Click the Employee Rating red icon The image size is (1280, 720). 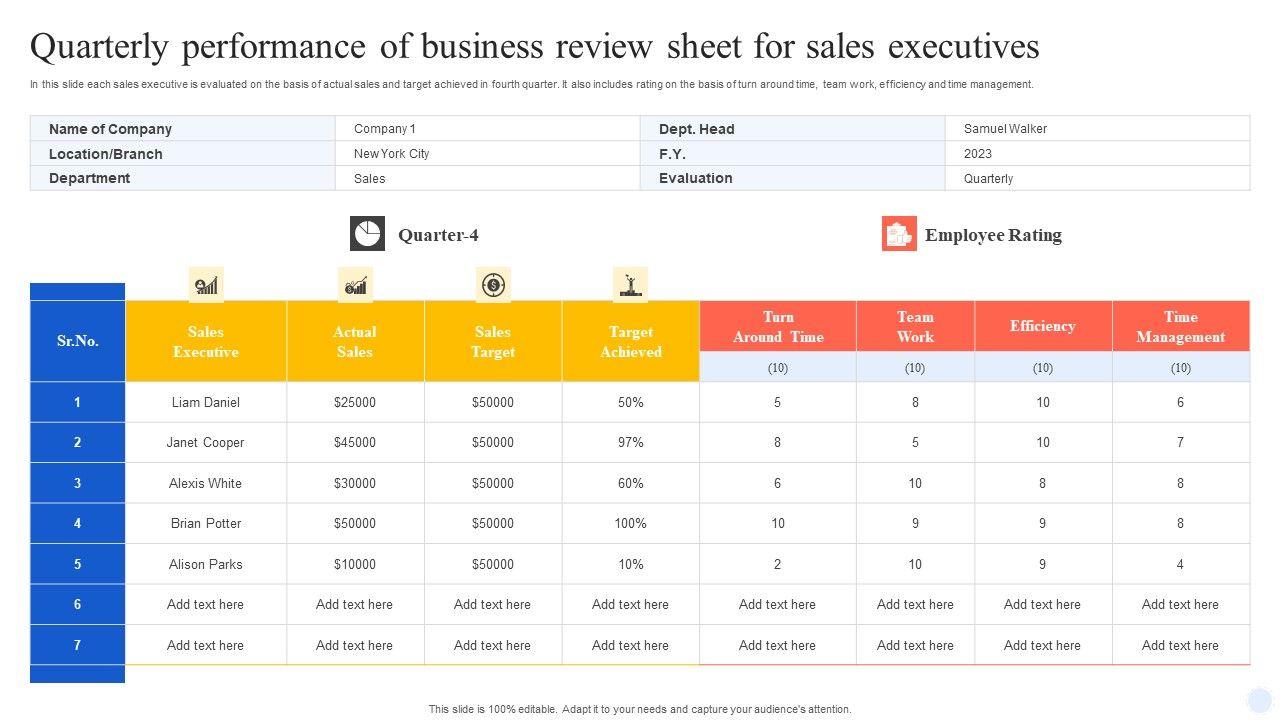899,233
